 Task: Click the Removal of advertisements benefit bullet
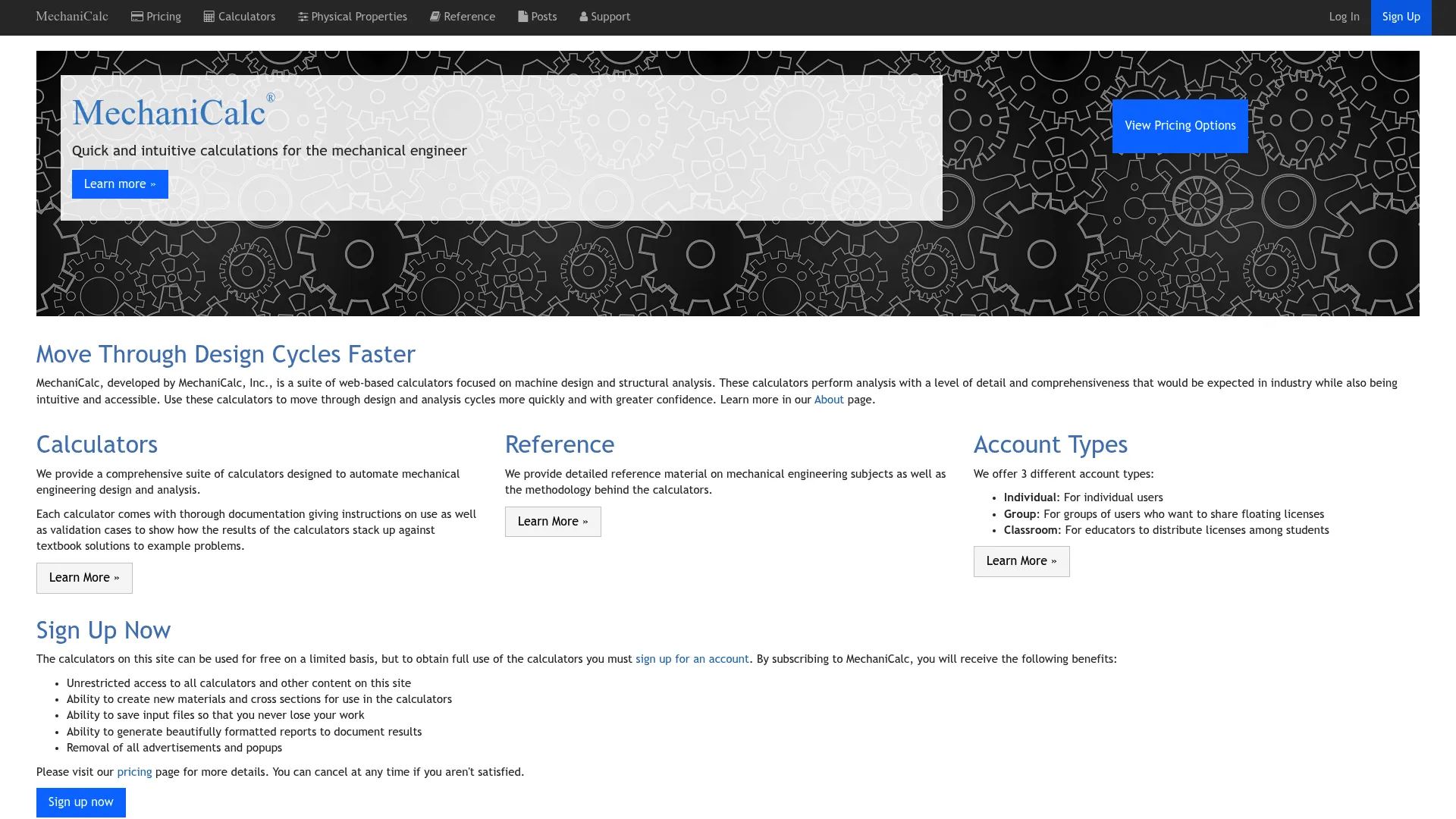174,748
